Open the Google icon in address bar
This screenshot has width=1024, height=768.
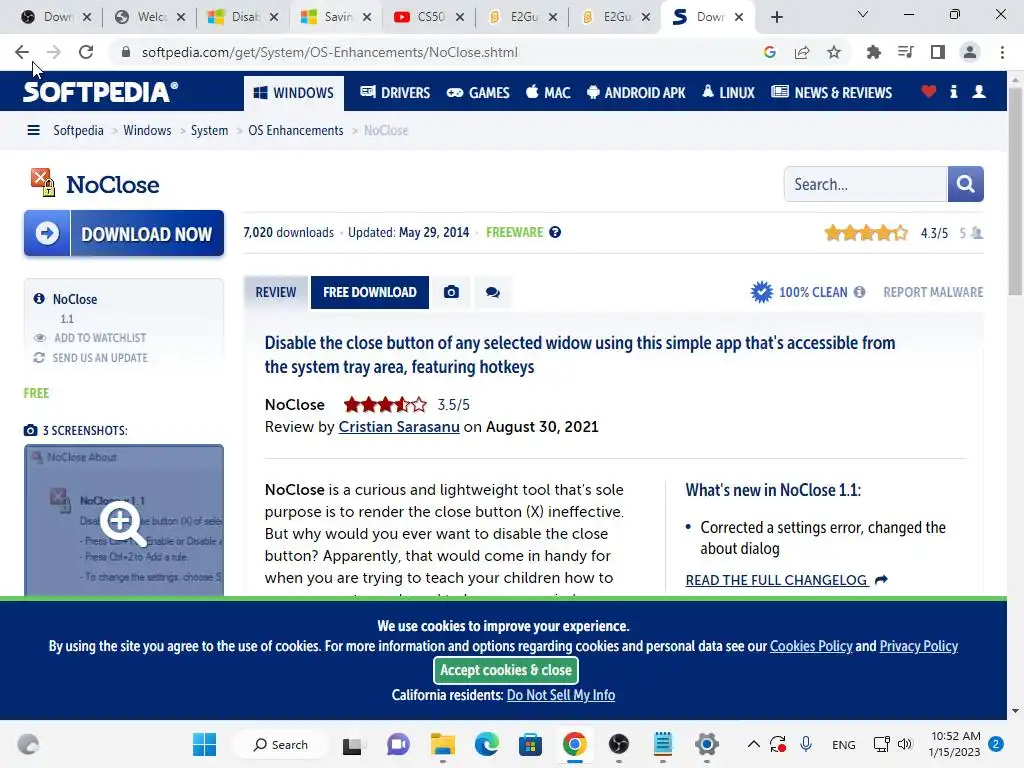point(769,52)
